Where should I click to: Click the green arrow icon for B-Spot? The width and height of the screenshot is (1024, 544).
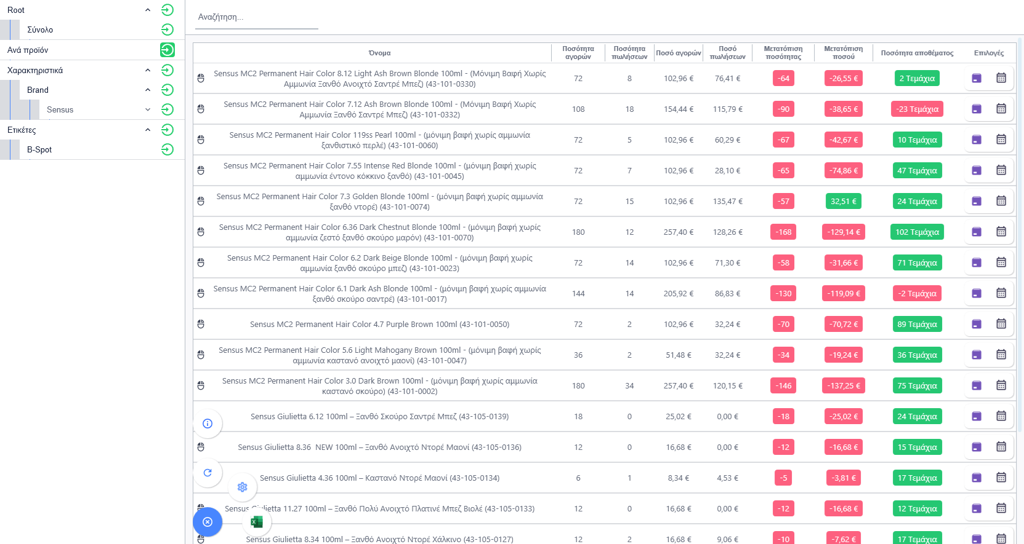tap(167, 150)
